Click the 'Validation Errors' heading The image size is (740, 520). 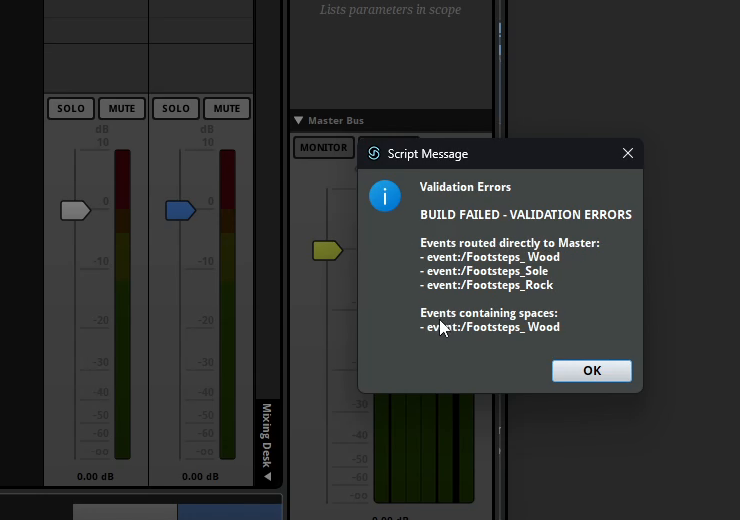click(x=465, y=187)
